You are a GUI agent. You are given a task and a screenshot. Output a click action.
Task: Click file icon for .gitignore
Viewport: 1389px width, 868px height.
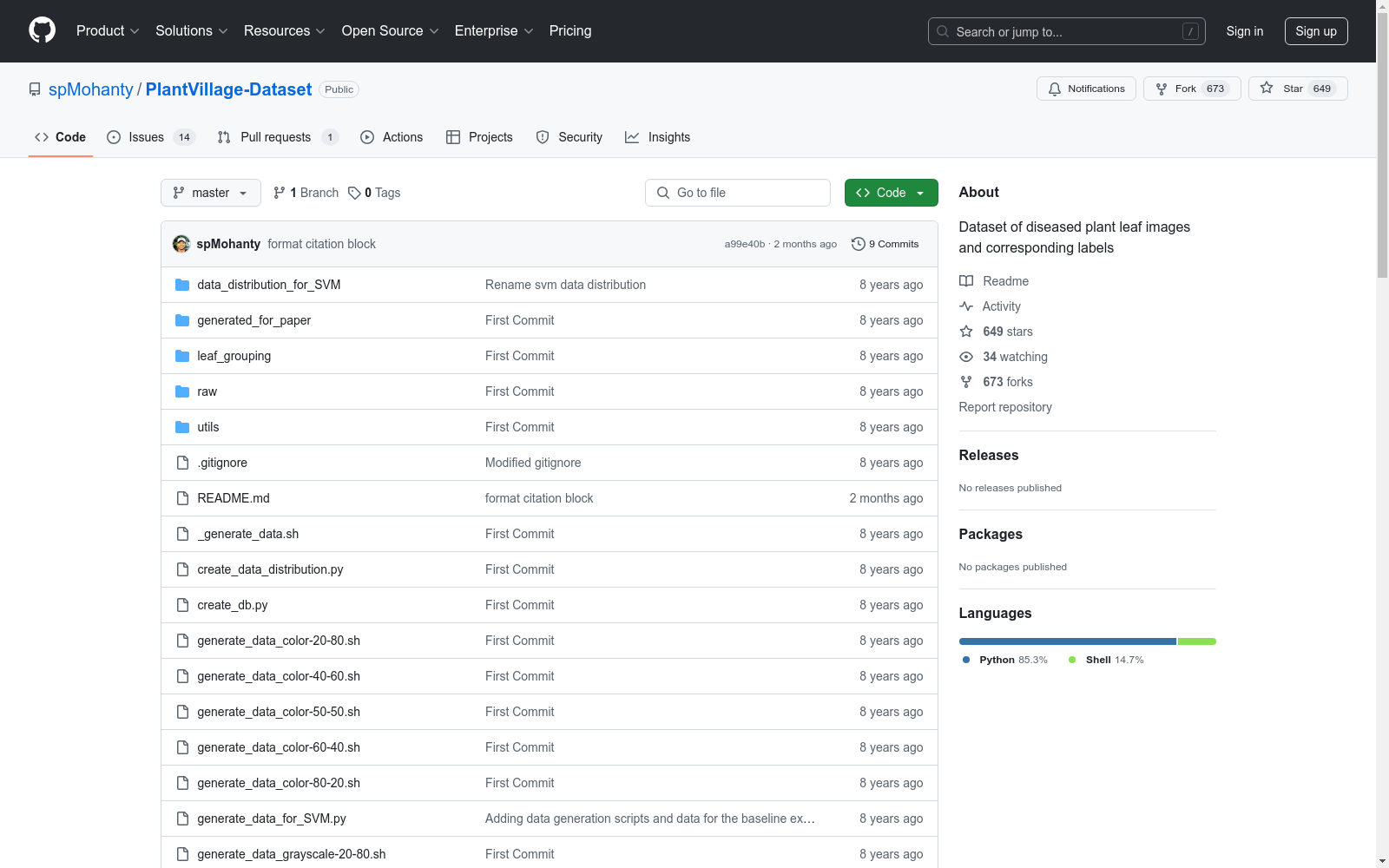182,463
